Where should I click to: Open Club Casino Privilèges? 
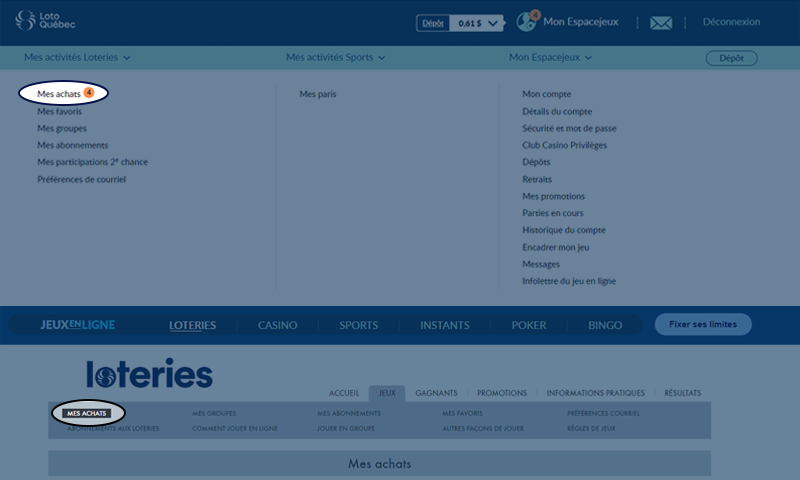564,145
